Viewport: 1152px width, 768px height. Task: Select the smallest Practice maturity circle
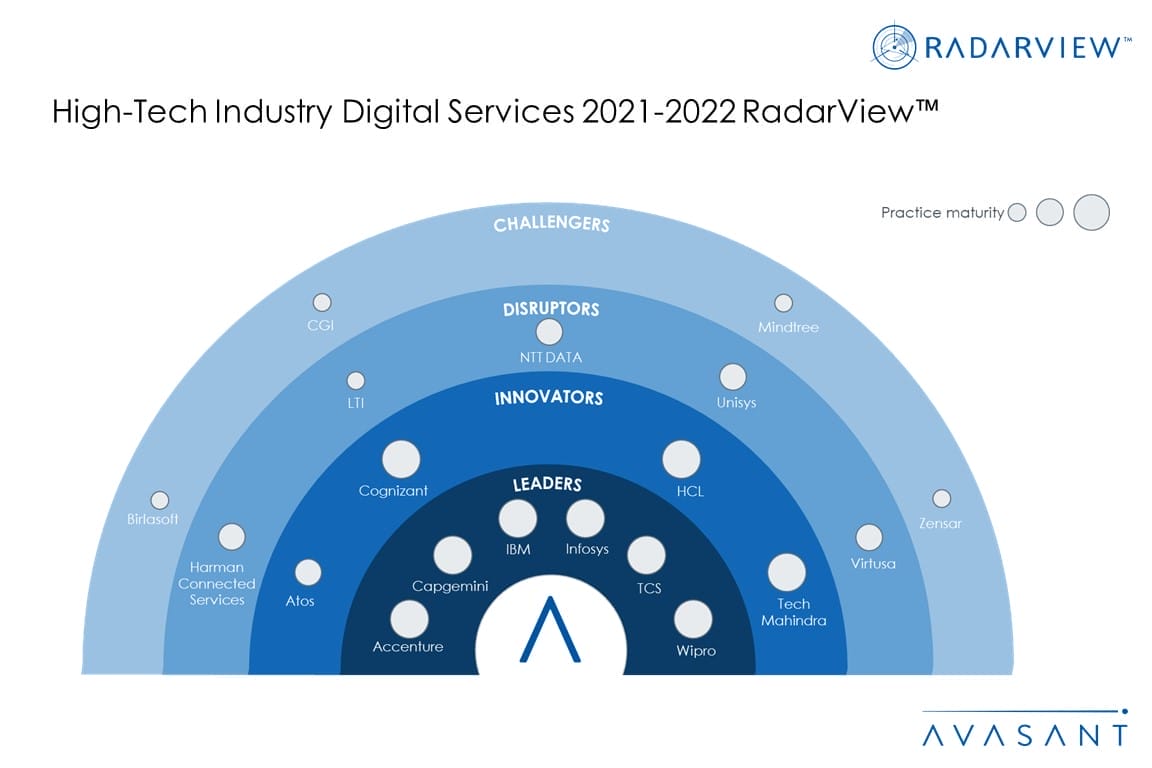pos(1017,212)
